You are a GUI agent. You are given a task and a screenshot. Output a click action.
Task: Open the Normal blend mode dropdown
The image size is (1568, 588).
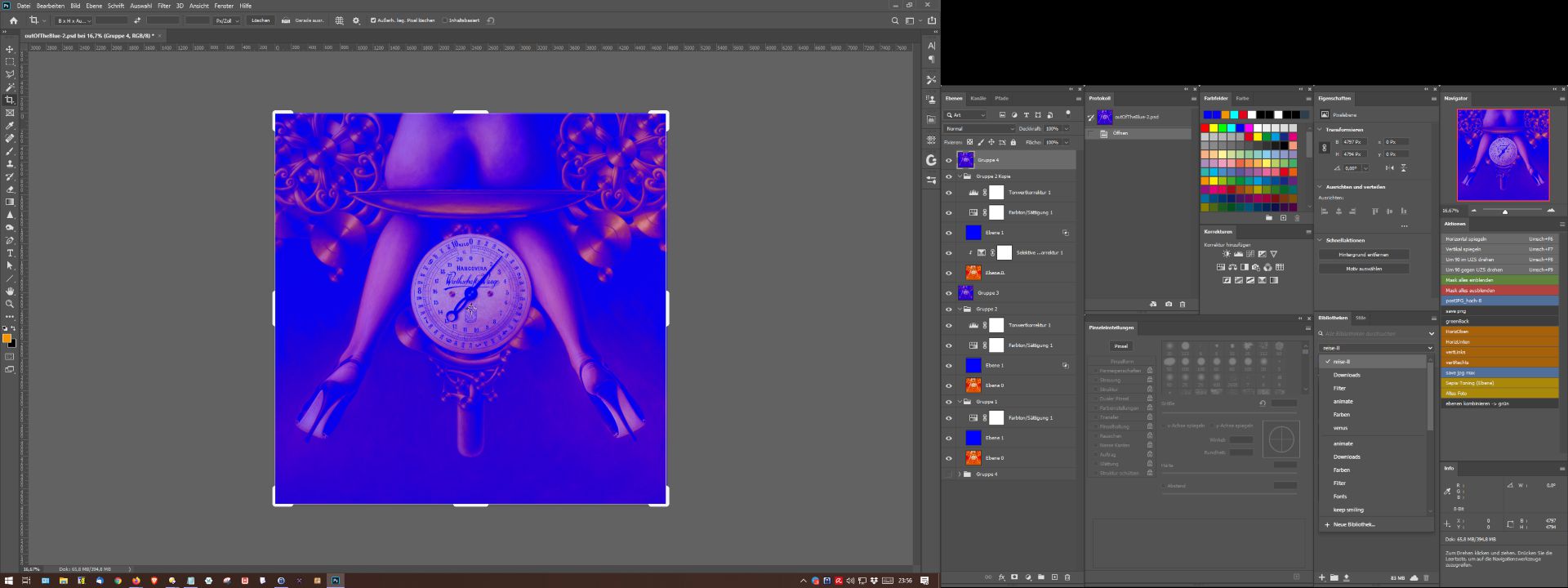(x=979, y=129)
